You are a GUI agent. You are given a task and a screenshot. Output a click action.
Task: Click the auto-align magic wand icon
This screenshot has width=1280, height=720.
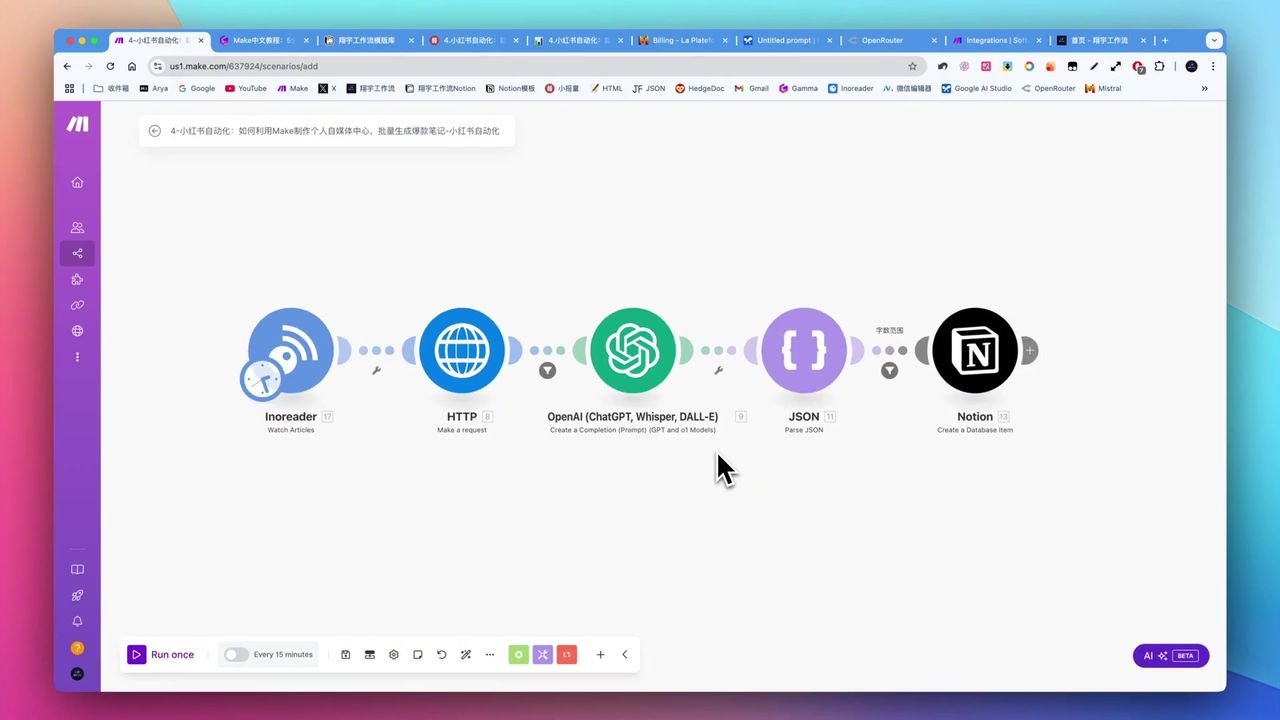coord(465,655)
